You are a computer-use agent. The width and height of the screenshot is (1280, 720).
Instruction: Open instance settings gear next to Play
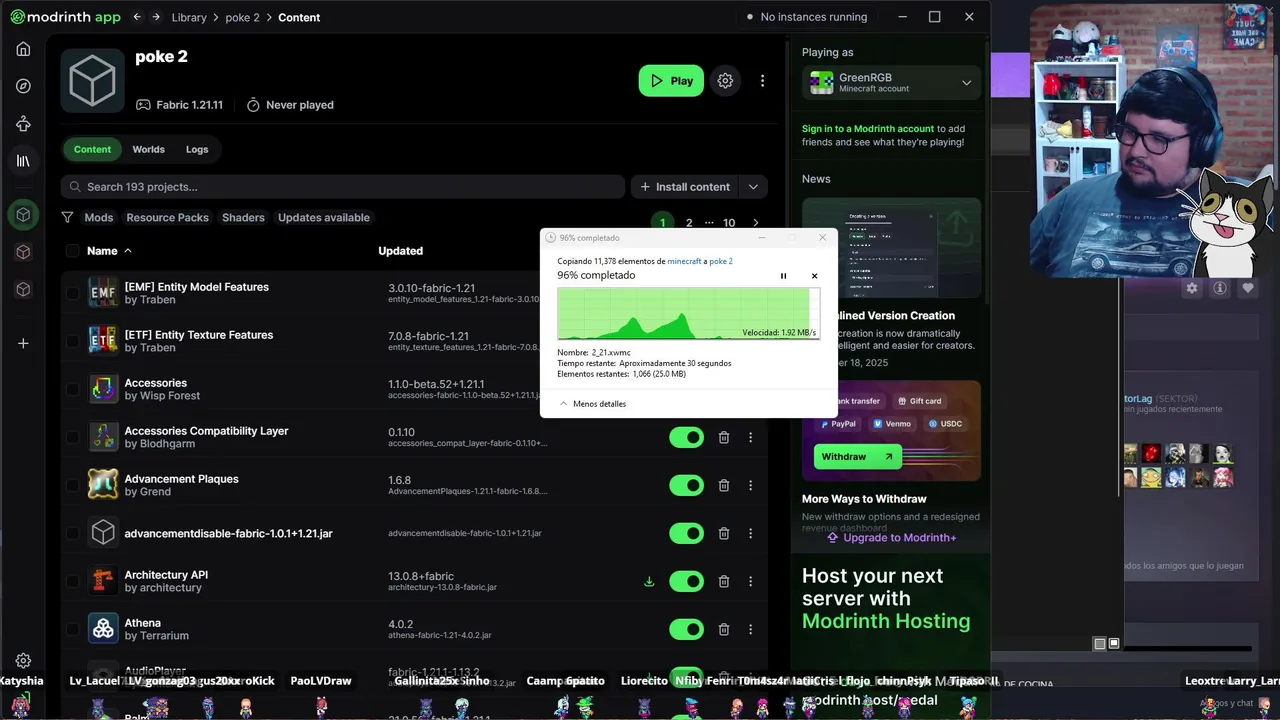pyautogui.click(x=725, y=81)
